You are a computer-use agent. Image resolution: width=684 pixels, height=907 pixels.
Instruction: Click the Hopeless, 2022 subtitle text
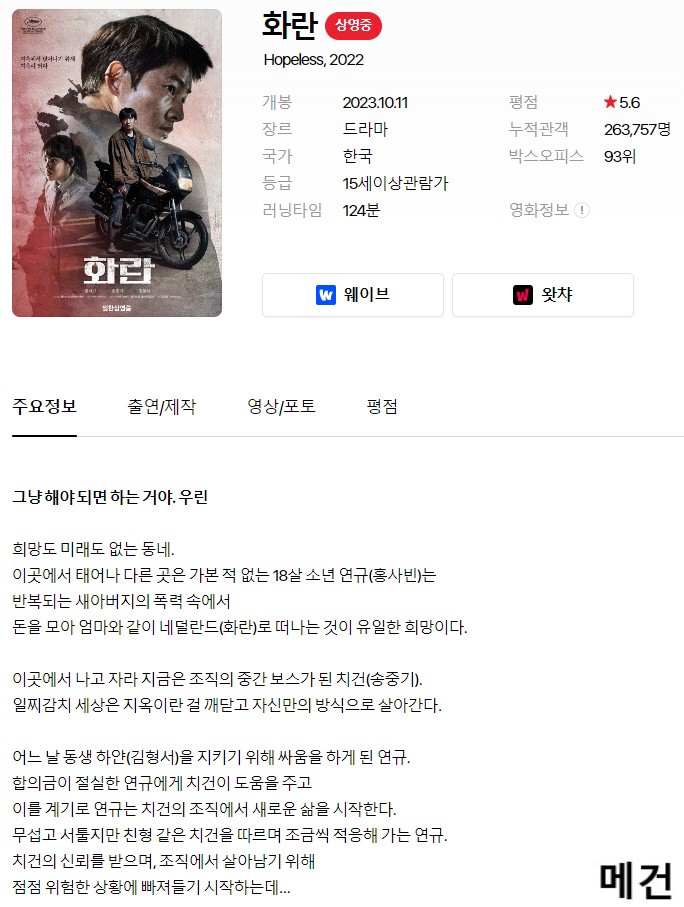tap(314, 60)
